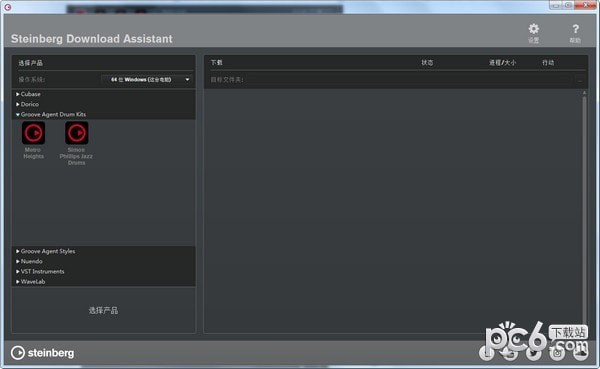Click the app icon in the title bar
Screen dimensions: 600x369
point(7,7)
